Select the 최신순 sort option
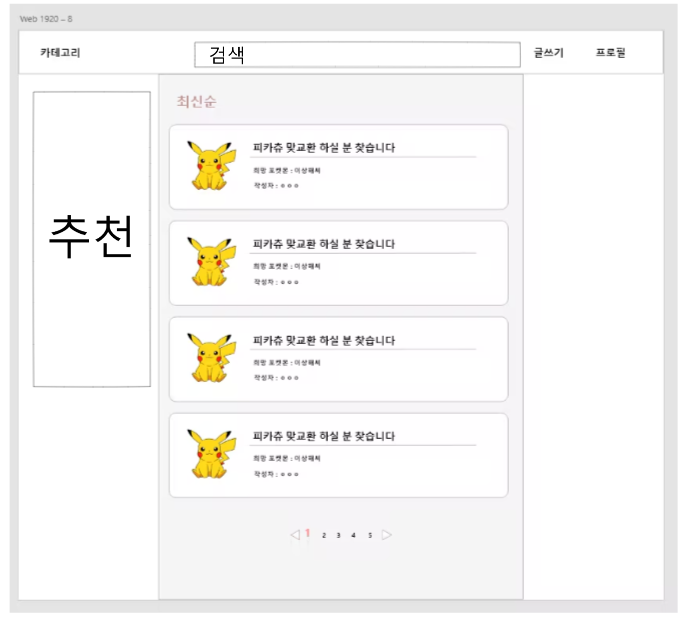 (196, 101)
